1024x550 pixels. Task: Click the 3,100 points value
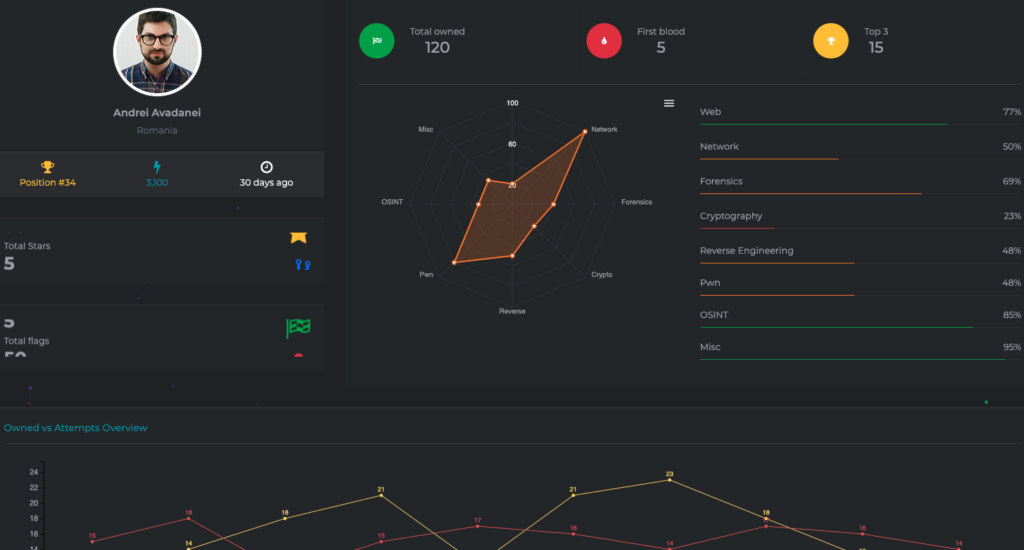(x=157, y=182)
